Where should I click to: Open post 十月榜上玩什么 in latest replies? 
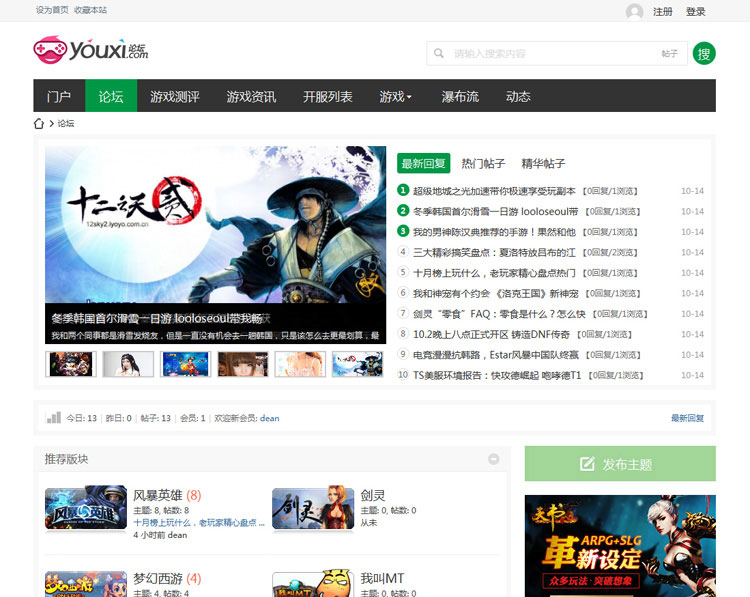click(494, 273)
